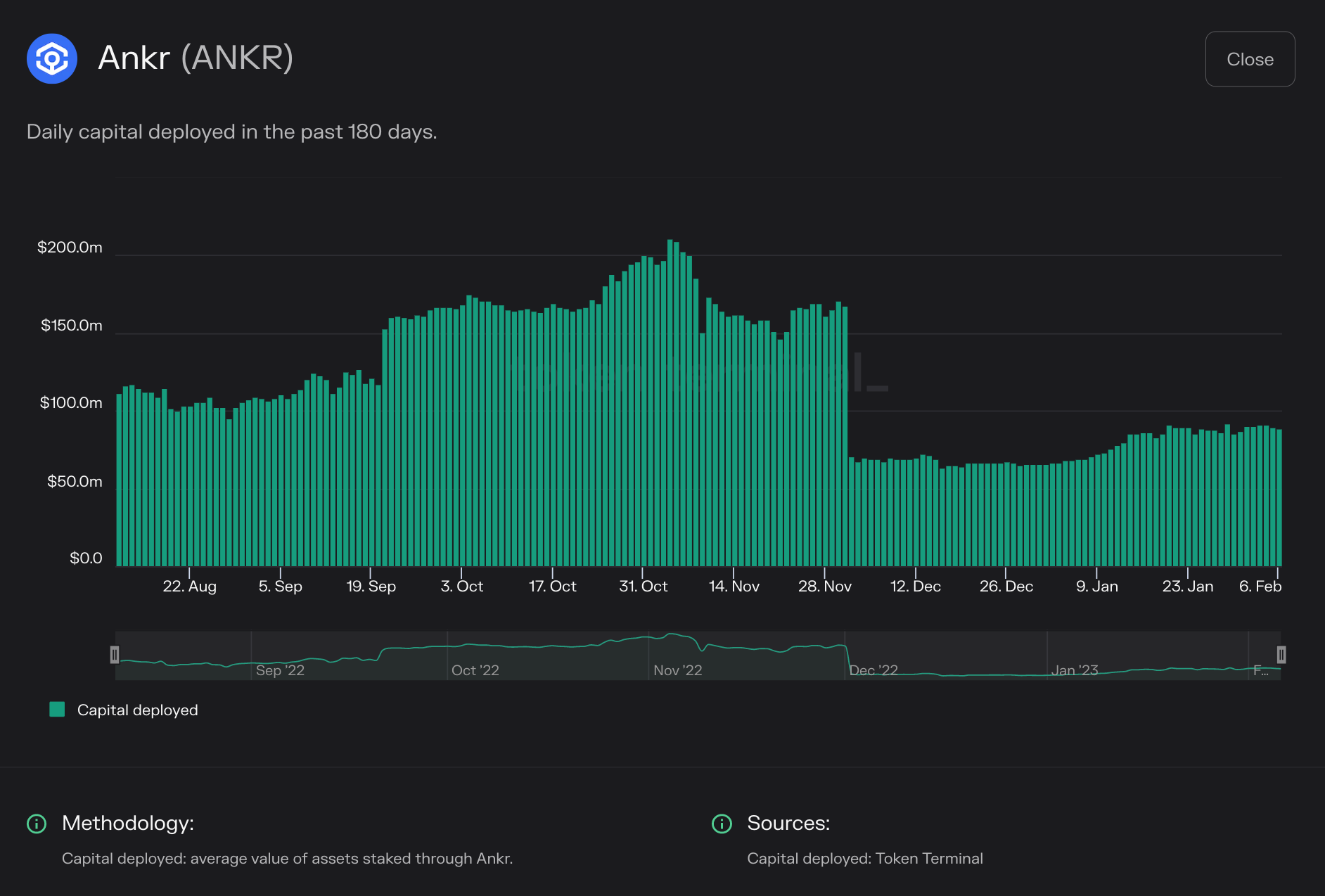Click the Methodology heading

(x=128, y=823)
